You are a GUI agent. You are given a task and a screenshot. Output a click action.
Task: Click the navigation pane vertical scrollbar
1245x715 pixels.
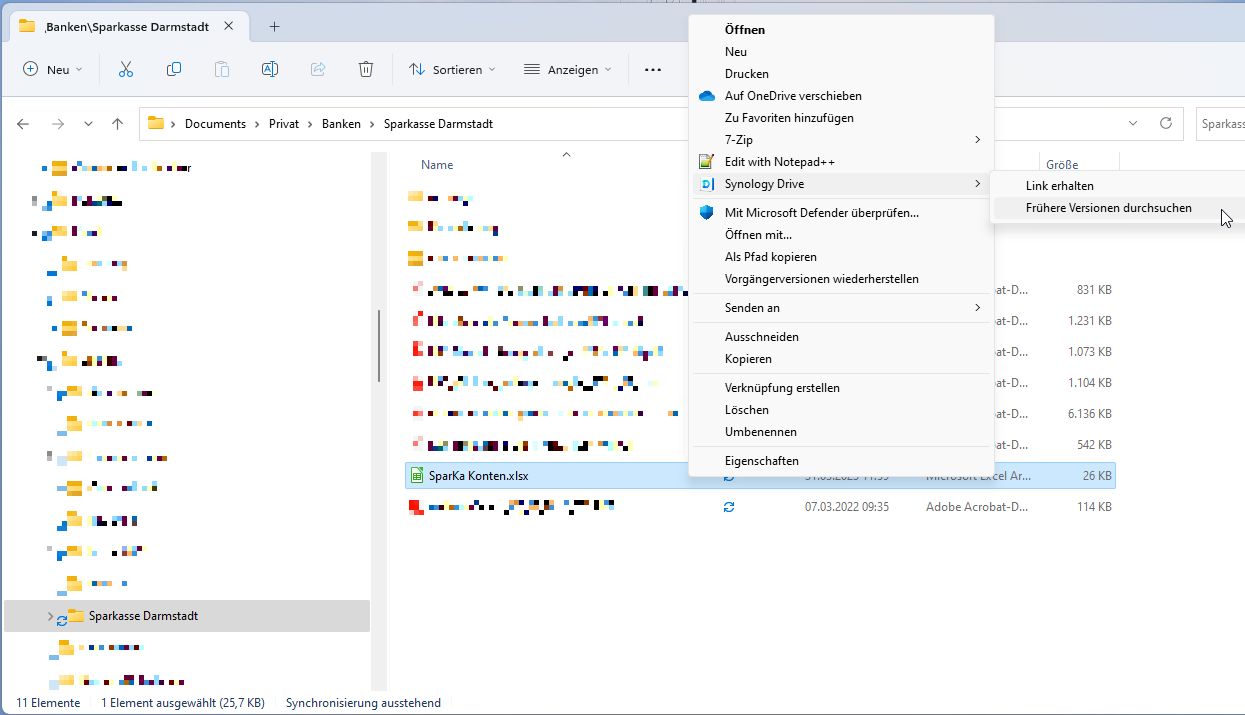click(379, 345)
